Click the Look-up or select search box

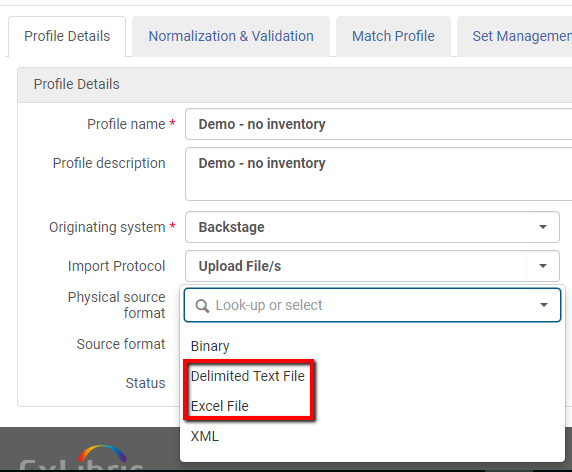pos(372,305)
